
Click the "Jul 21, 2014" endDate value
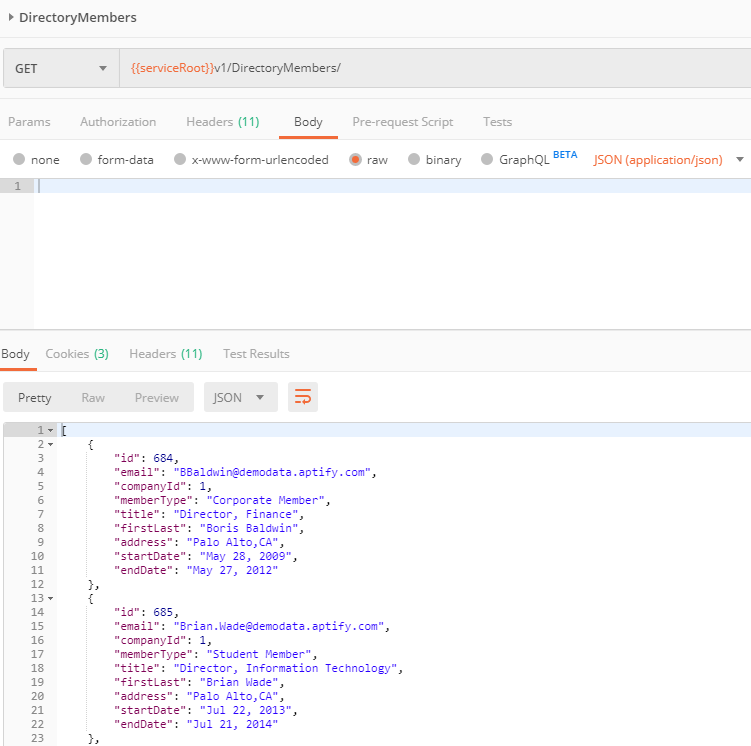(x=232, y=724)
